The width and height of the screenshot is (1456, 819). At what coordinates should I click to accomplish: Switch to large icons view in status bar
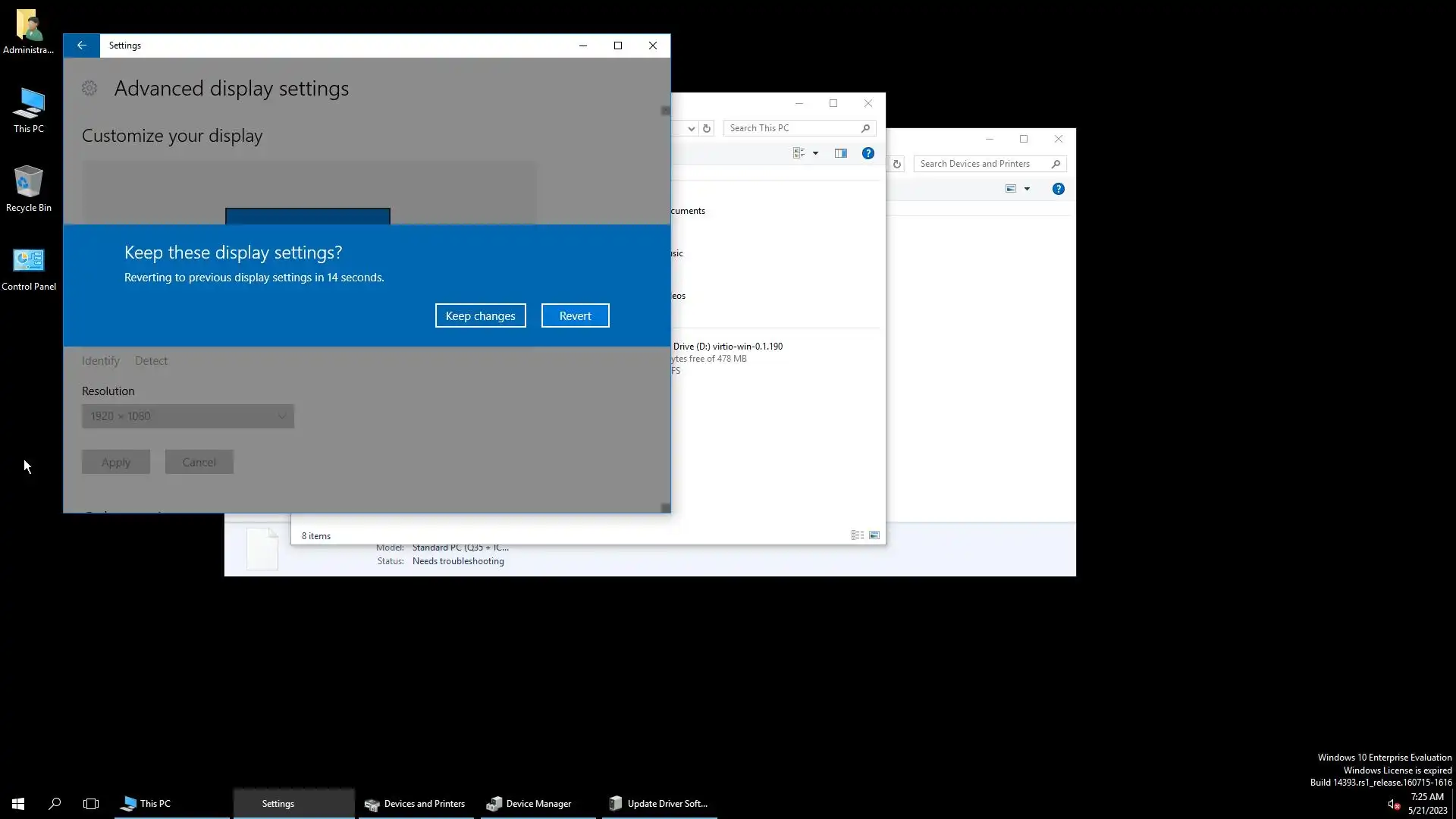[874, 535]
